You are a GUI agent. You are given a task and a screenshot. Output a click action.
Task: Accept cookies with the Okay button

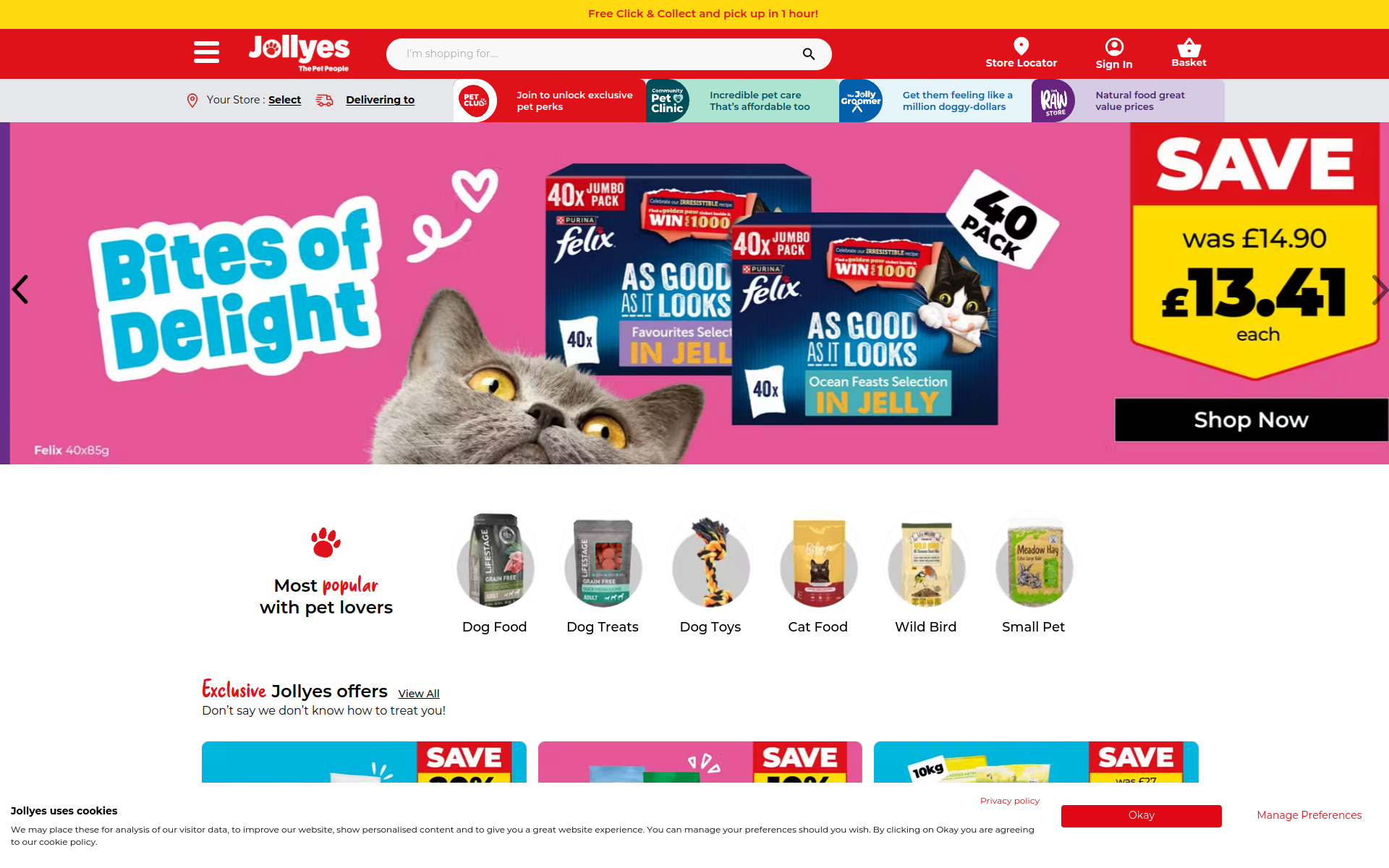click(1141, 815)
